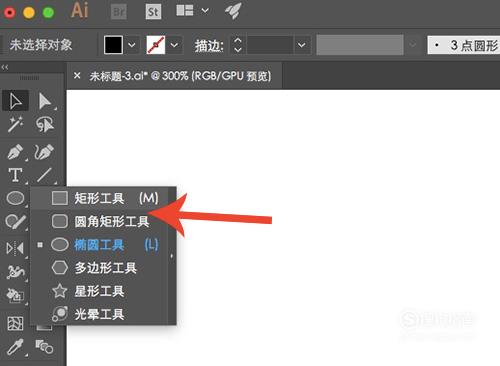Select the Curvature tool
Image resolution: width=500 pixels, height=366 pixels.
[x=44, y=152]
